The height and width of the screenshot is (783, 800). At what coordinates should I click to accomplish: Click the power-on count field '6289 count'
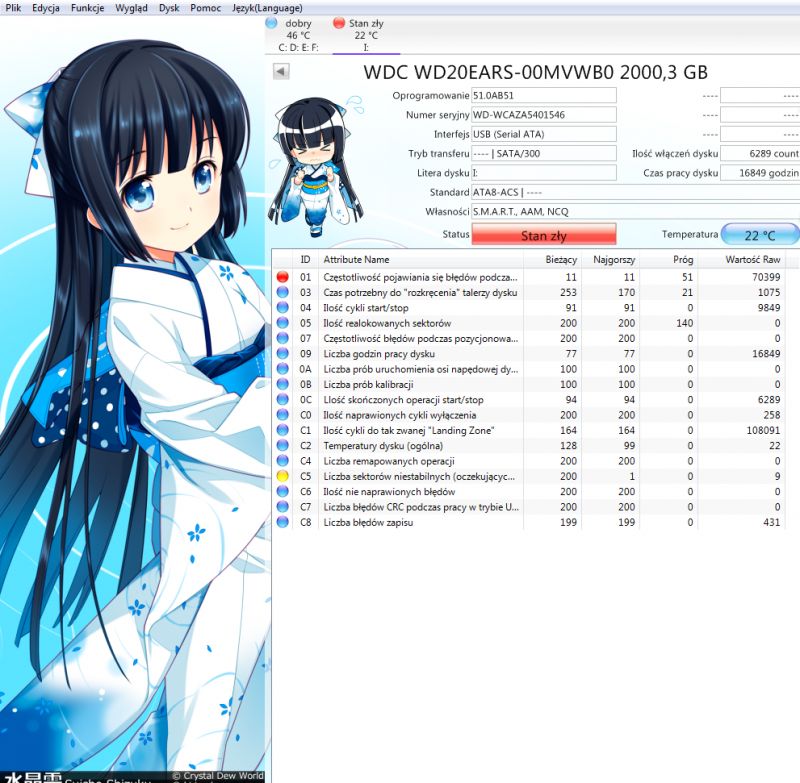point(760,154)
